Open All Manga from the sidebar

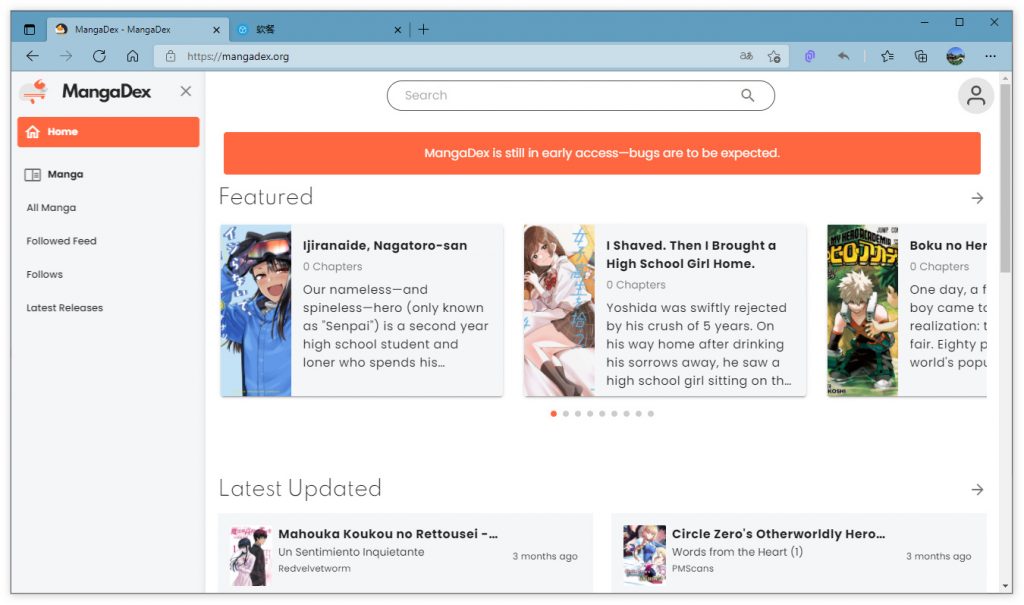[51, 208]
